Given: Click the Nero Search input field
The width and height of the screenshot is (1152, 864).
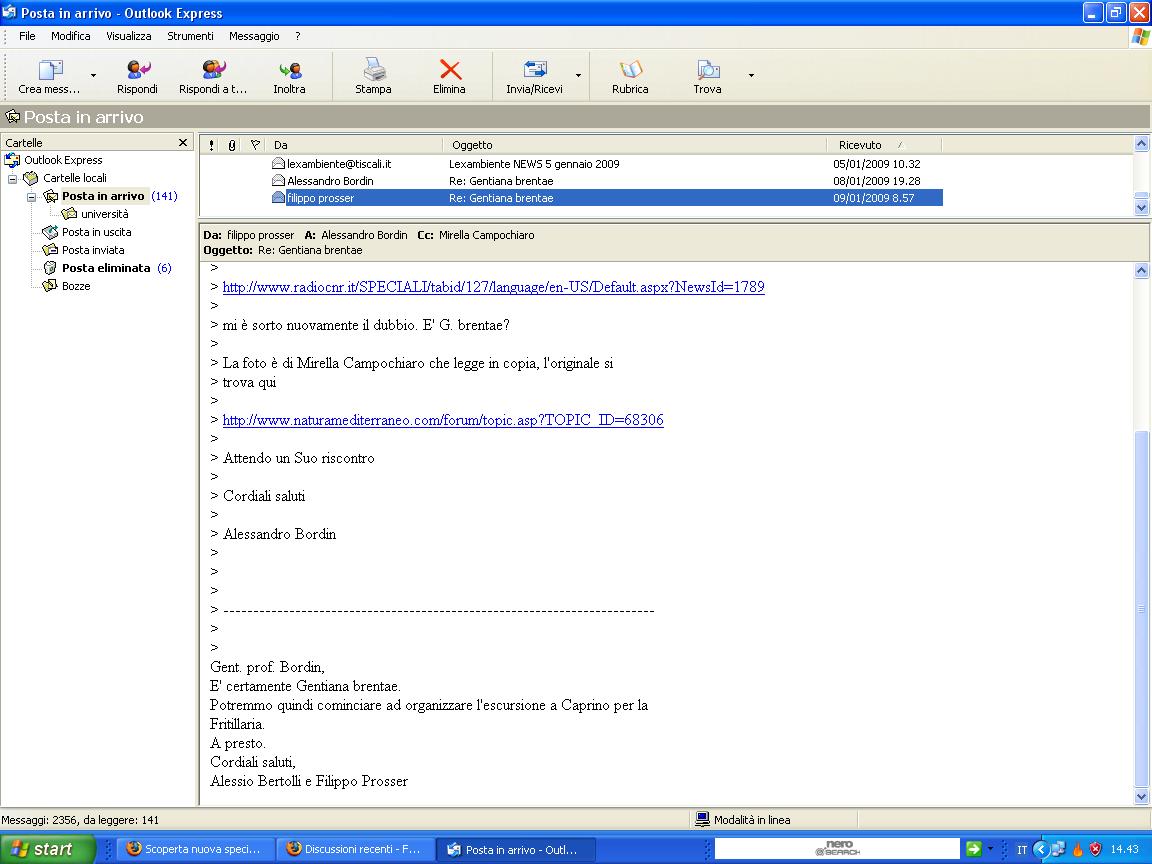Looking at the screenshot, I should click(837, 849).
